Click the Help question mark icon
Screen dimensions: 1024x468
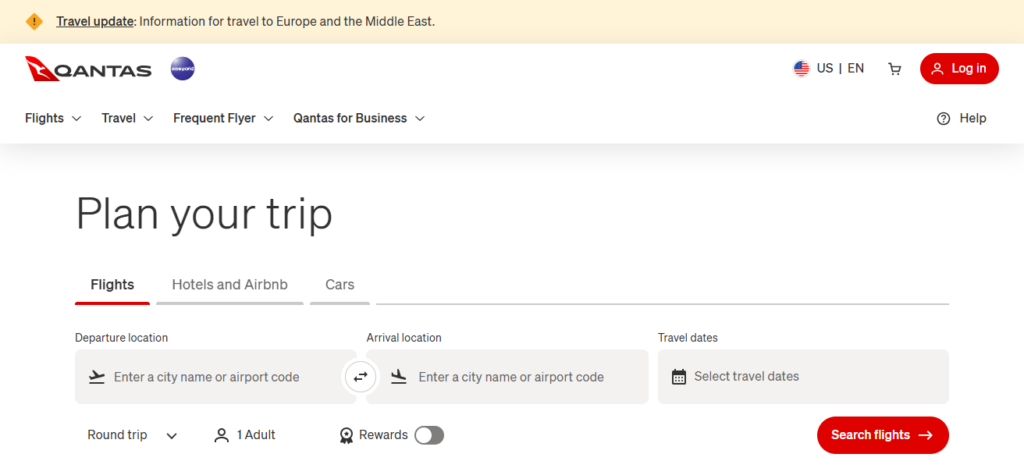pyautogui.click(x=943, y=119)
